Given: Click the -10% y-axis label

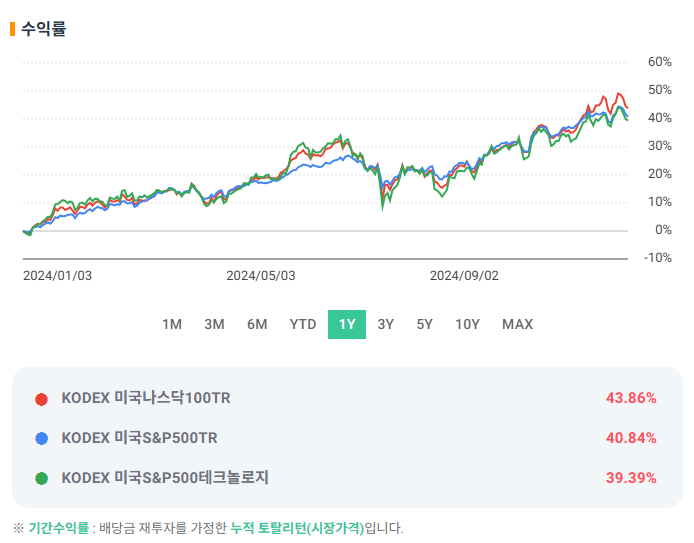Looking at the screenshot, I should coord(658,258).
